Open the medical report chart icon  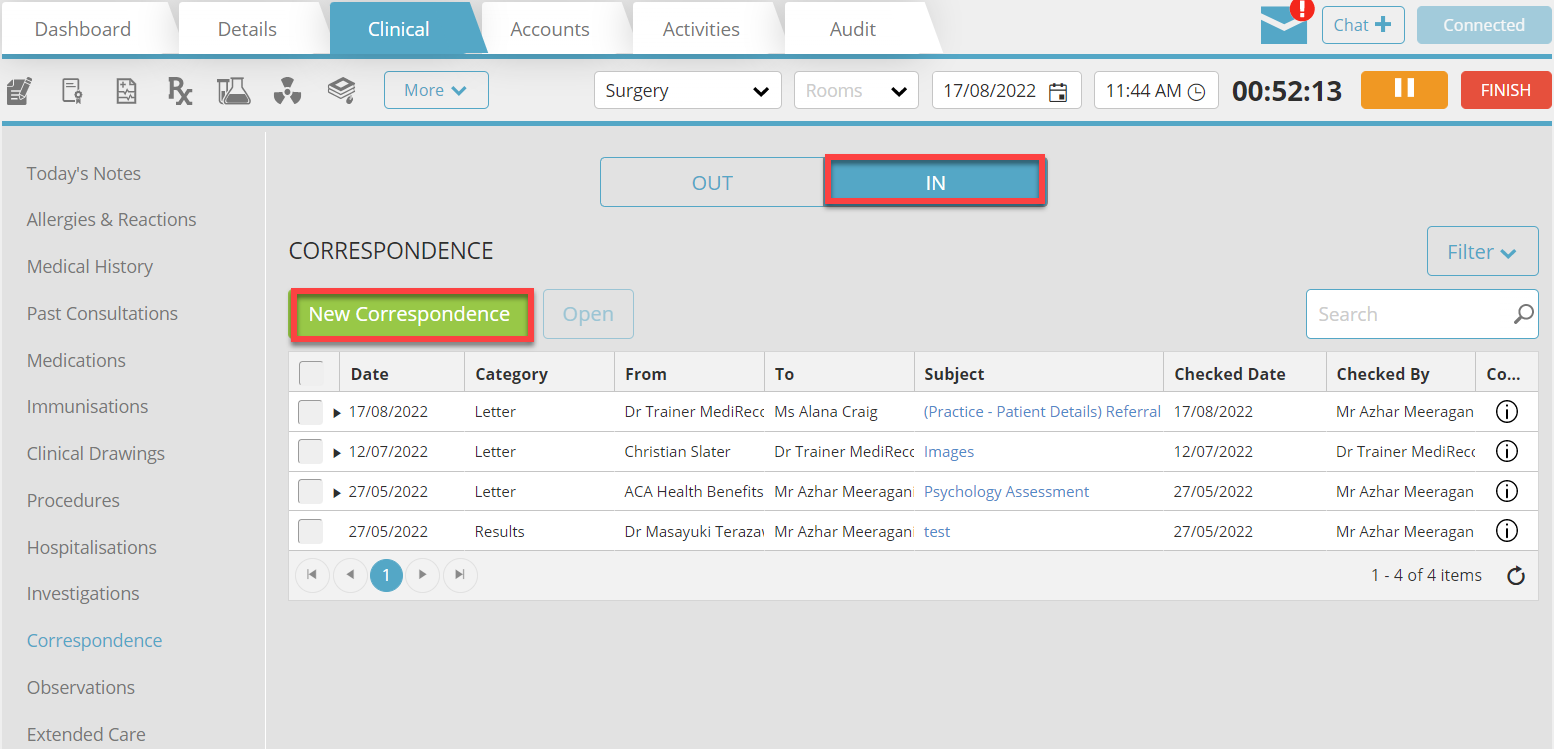126,91
